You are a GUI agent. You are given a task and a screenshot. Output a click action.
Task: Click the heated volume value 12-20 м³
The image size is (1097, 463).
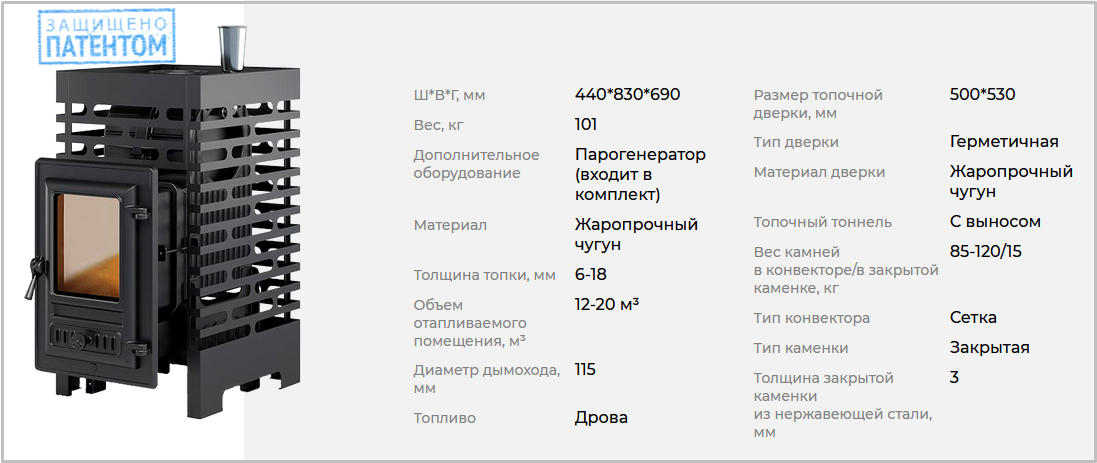pyautogui.click(x=607, y=304)
